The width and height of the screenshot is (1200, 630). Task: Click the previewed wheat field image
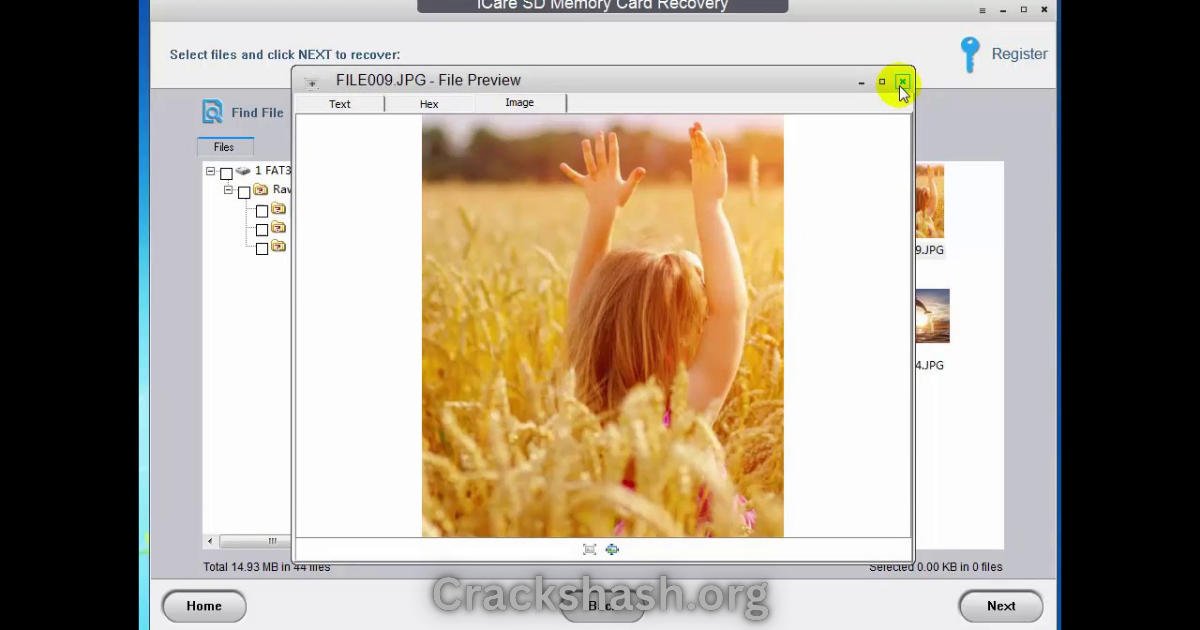click(x=602, y=326)
